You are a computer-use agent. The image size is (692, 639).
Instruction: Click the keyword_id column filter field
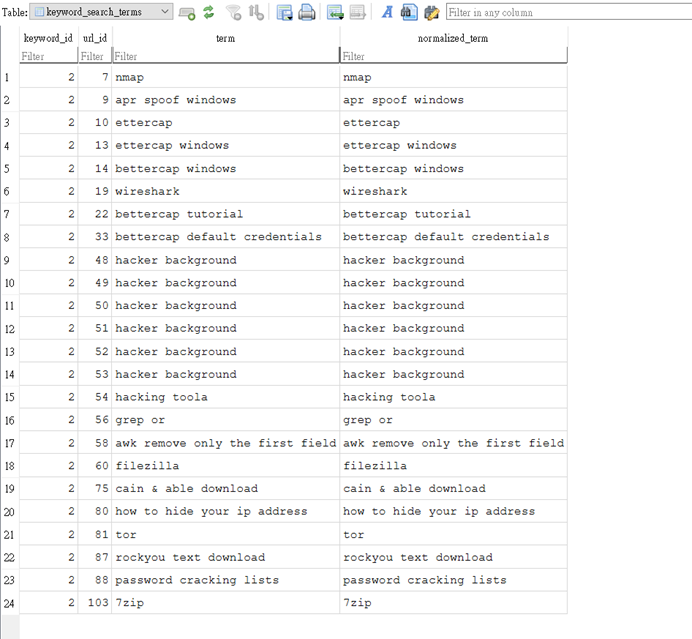coord(49,56)
